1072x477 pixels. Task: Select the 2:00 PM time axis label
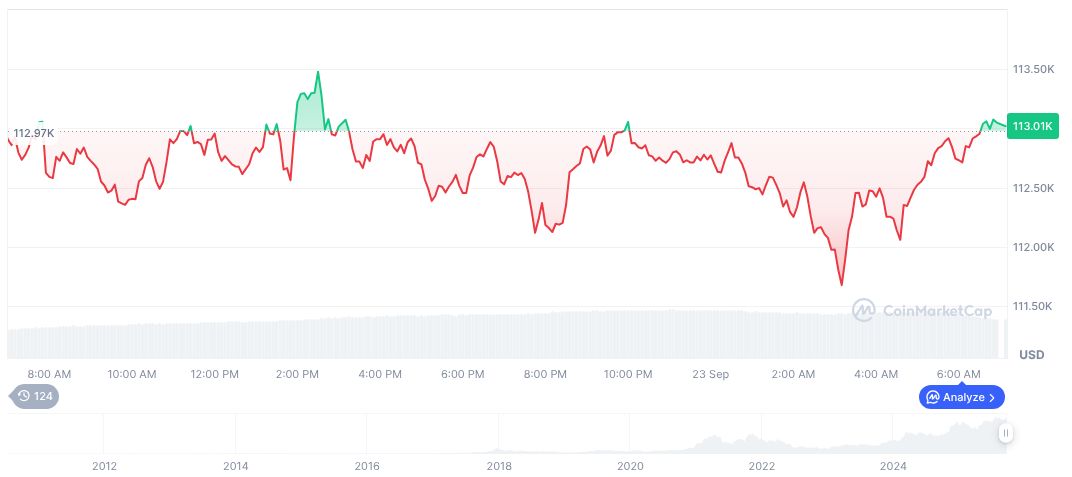[297, 374]
